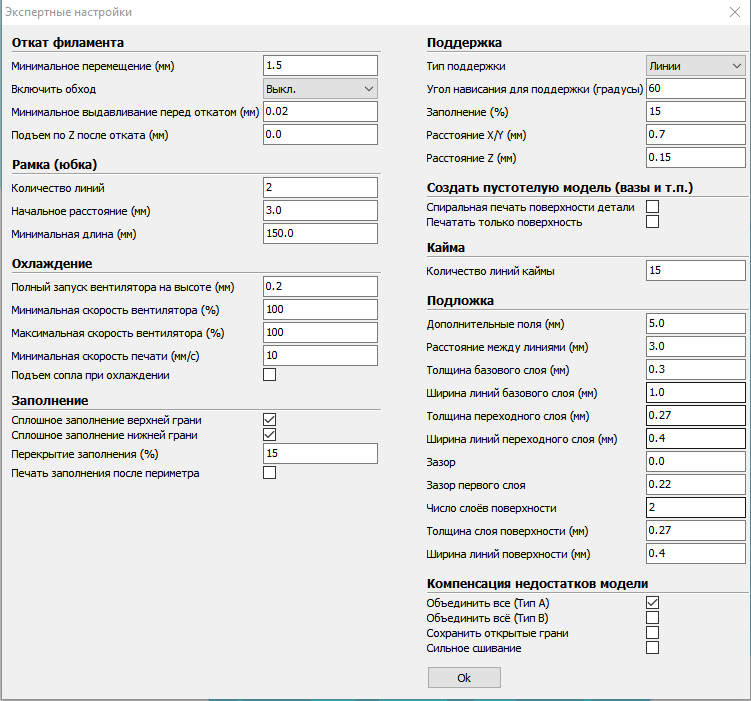Click the Число слоёв поверхности field
This screenshot has height=701, width=751.
[x=696, y=507]
